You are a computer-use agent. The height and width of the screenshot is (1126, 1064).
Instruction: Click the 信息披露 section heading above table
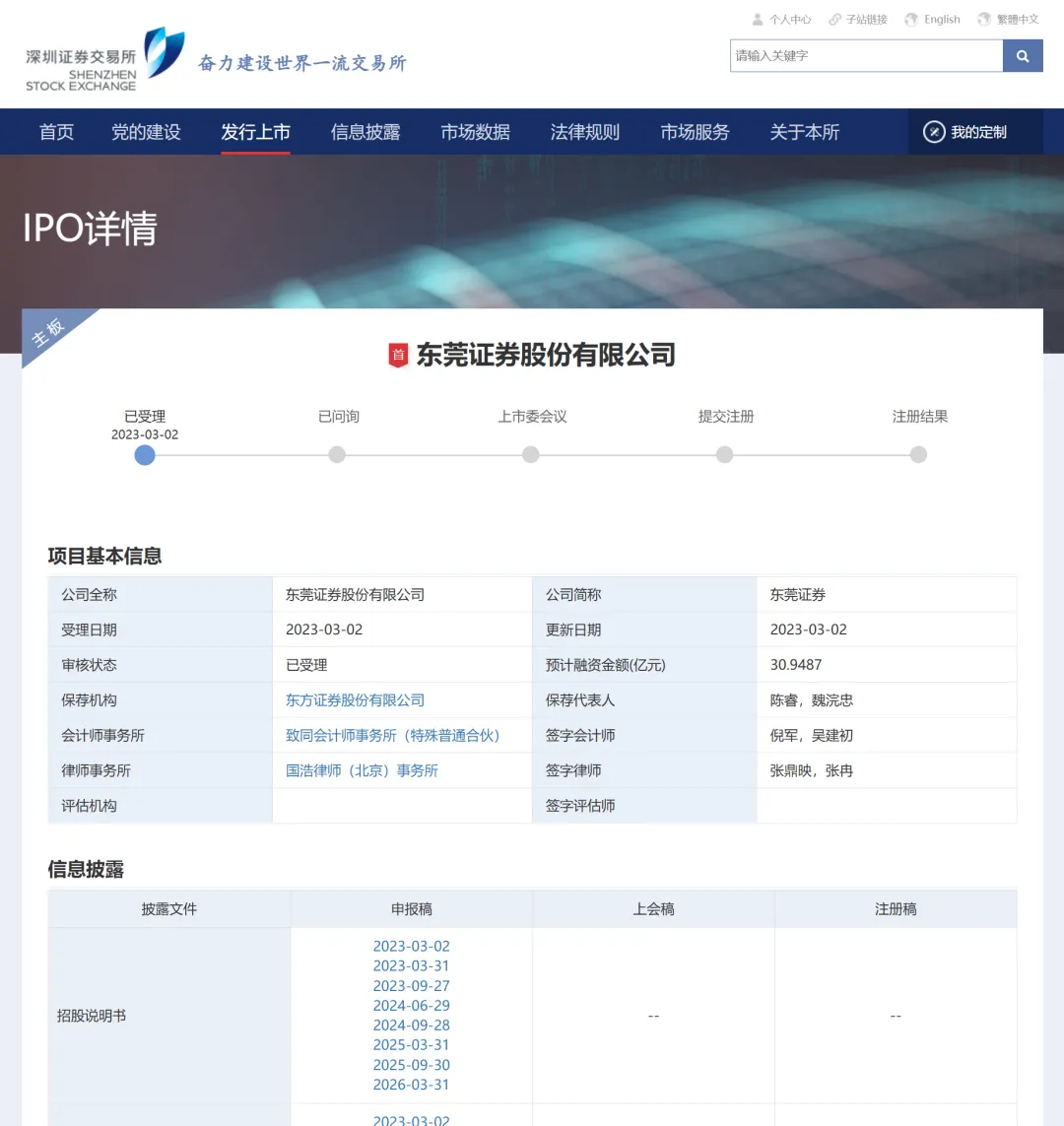[86, 870]
